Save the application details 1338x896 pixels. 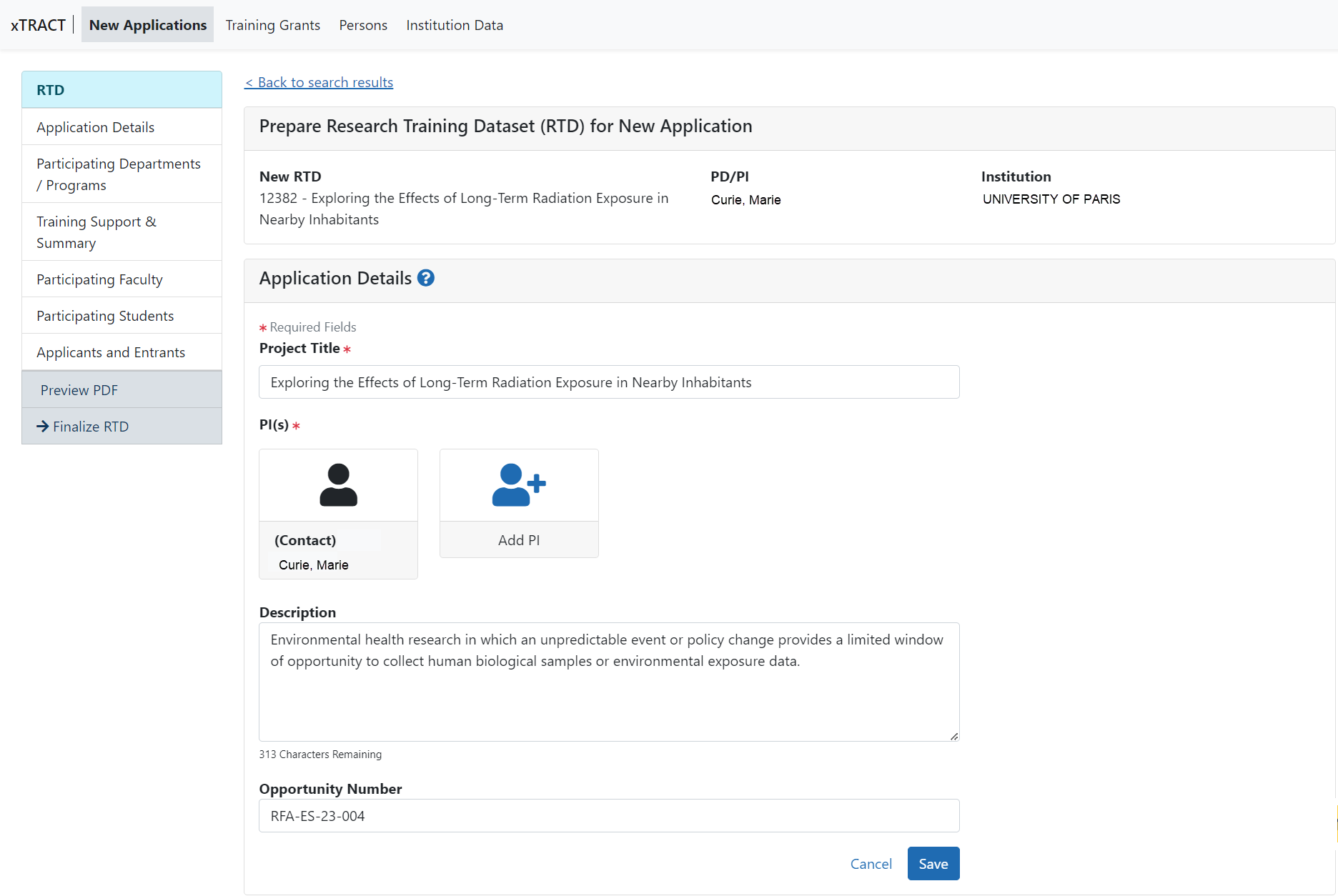933,863
